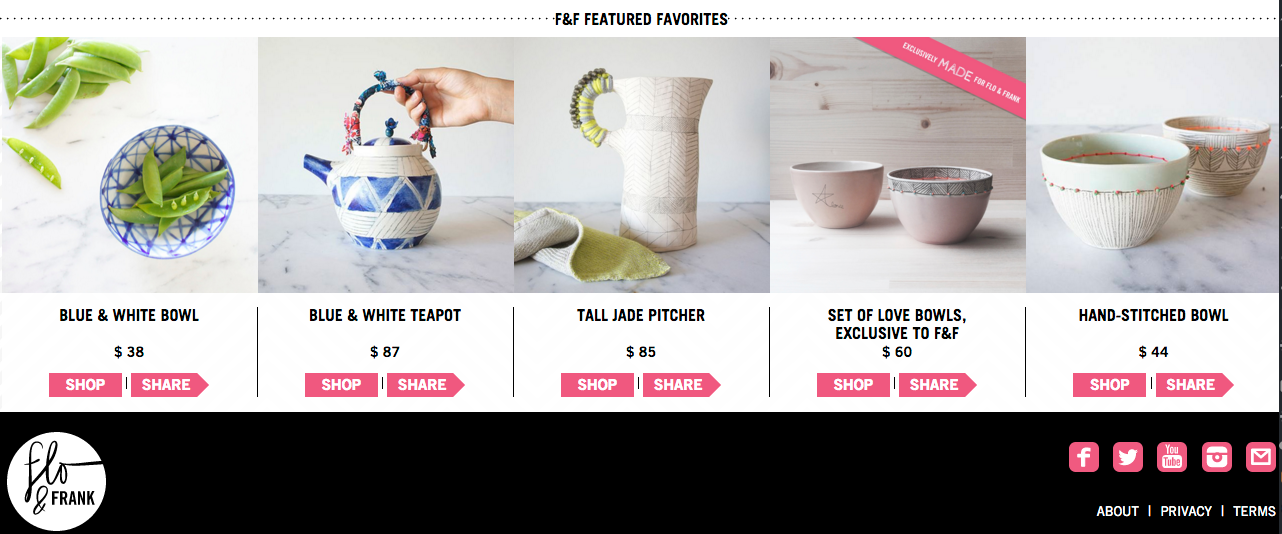
Task: Shop the Hand-Stitched Bowl
Action: click(x=1109, y=385)
